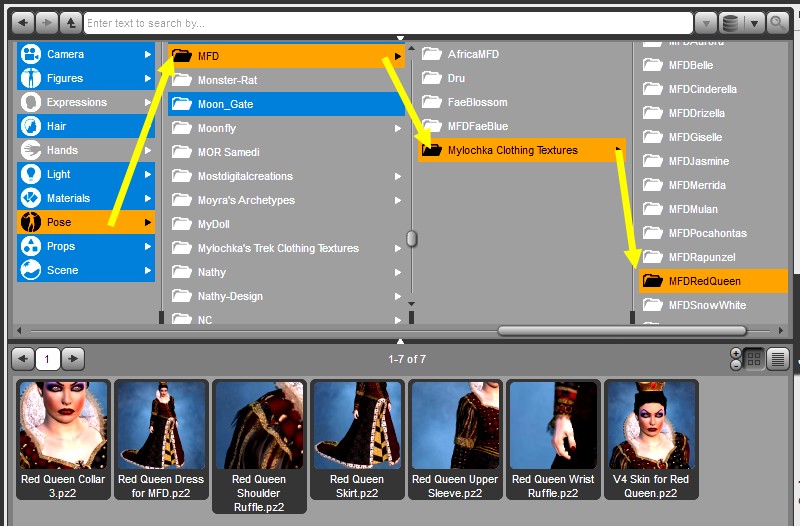Switch to thumbnail grid view
Screen dimensions: 800x526
754,359
